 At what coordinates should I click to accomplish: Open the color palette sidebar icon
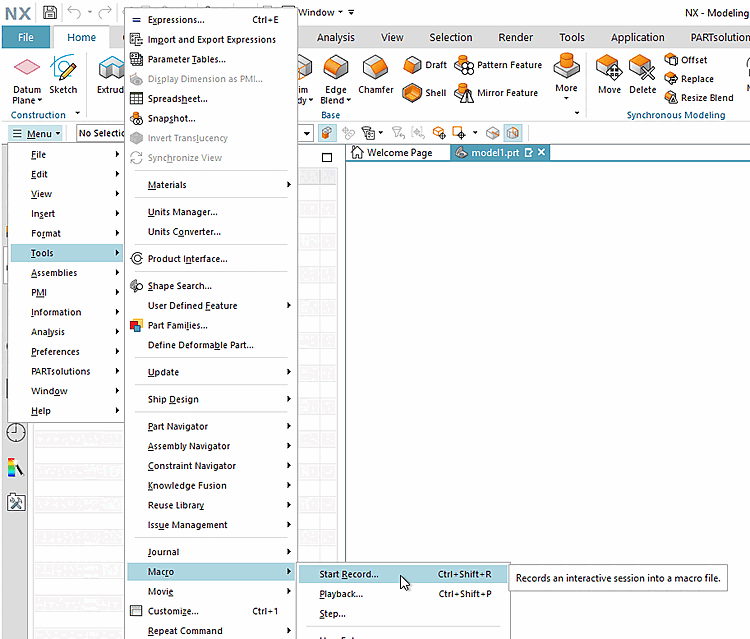pyautogui.click(x=16, y=468)
